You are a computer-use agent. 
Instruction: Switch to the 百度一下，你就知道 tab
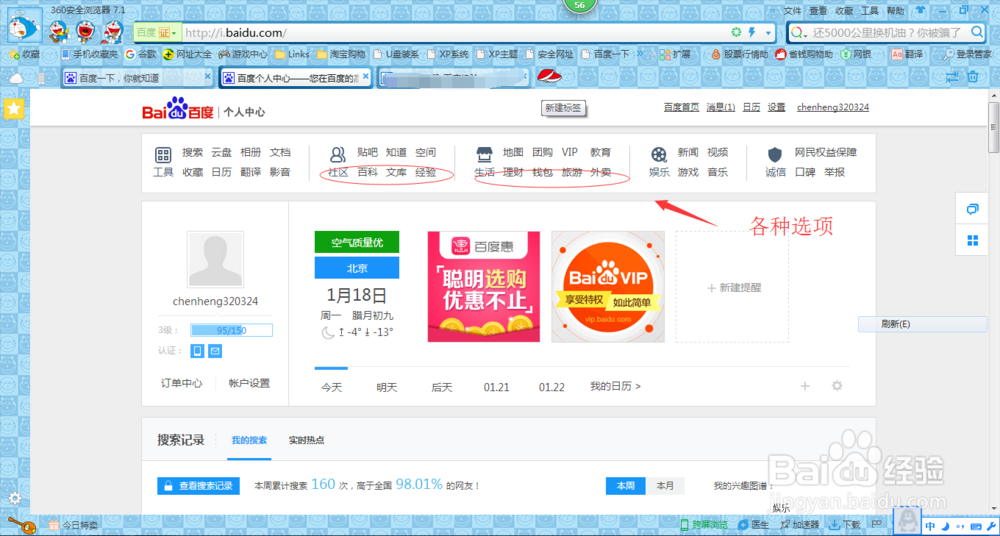click(x=136, y=78)
